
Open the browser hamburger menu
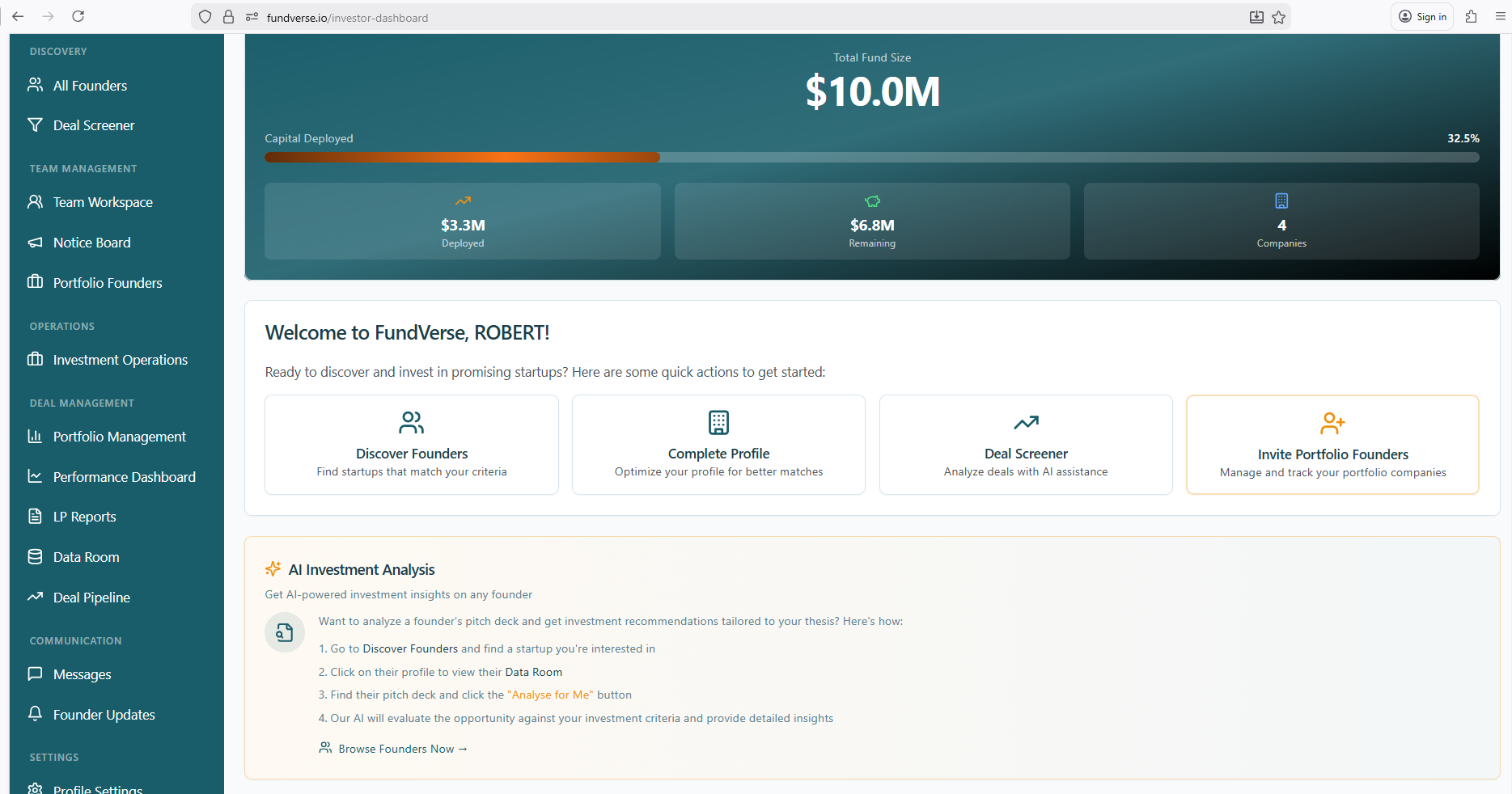tap(1501, 16)
